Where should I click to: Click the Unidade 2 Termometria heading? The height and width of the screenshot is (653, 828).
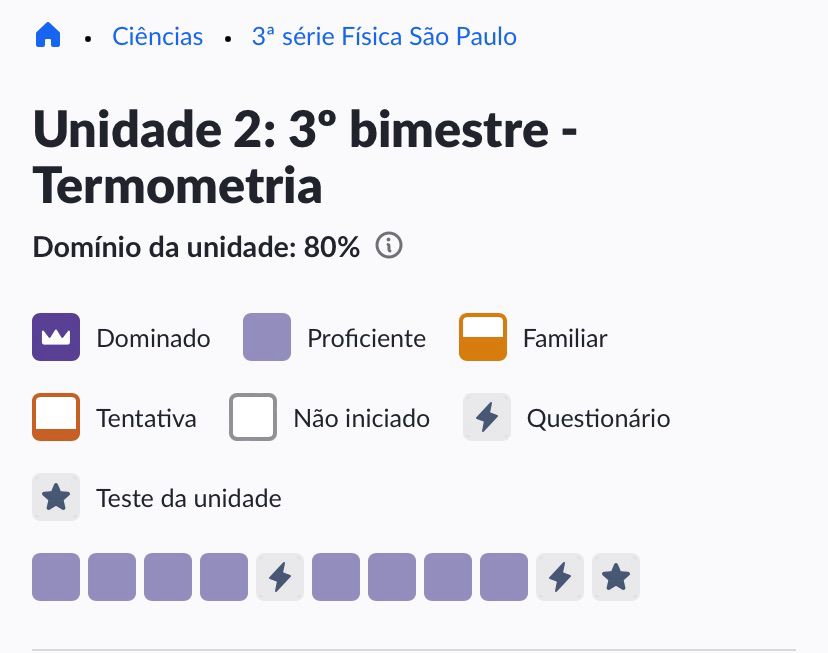point(305,157)
